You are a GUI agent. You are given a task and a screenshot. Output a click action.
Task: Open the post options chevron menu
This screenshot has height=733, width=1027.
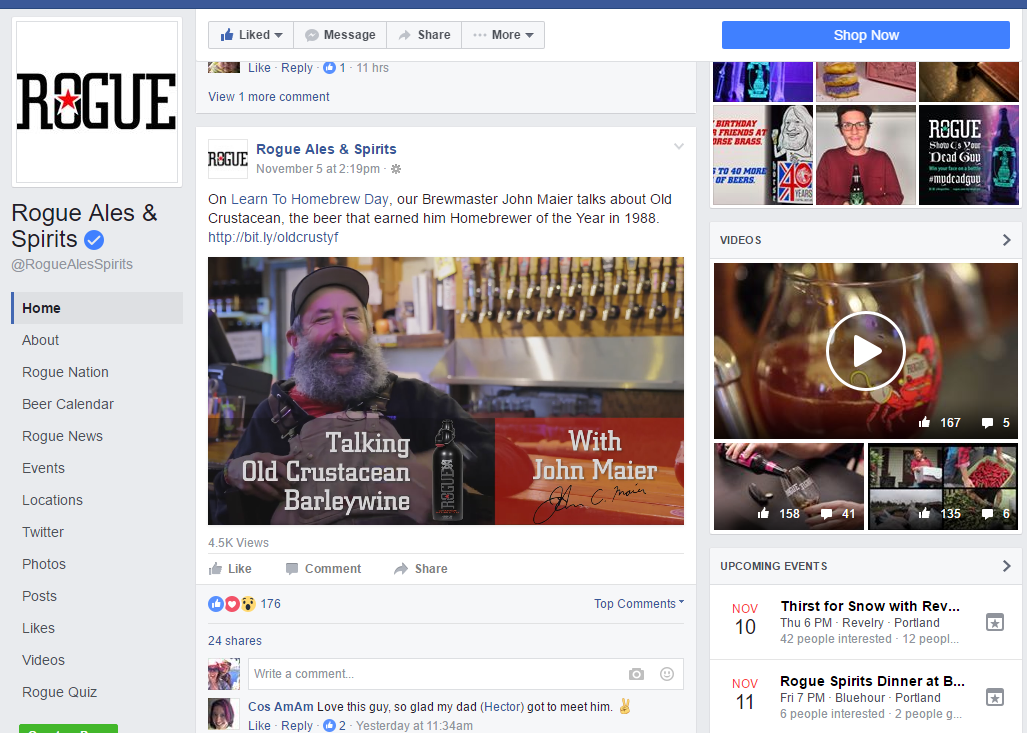click(x=679, y=146)
